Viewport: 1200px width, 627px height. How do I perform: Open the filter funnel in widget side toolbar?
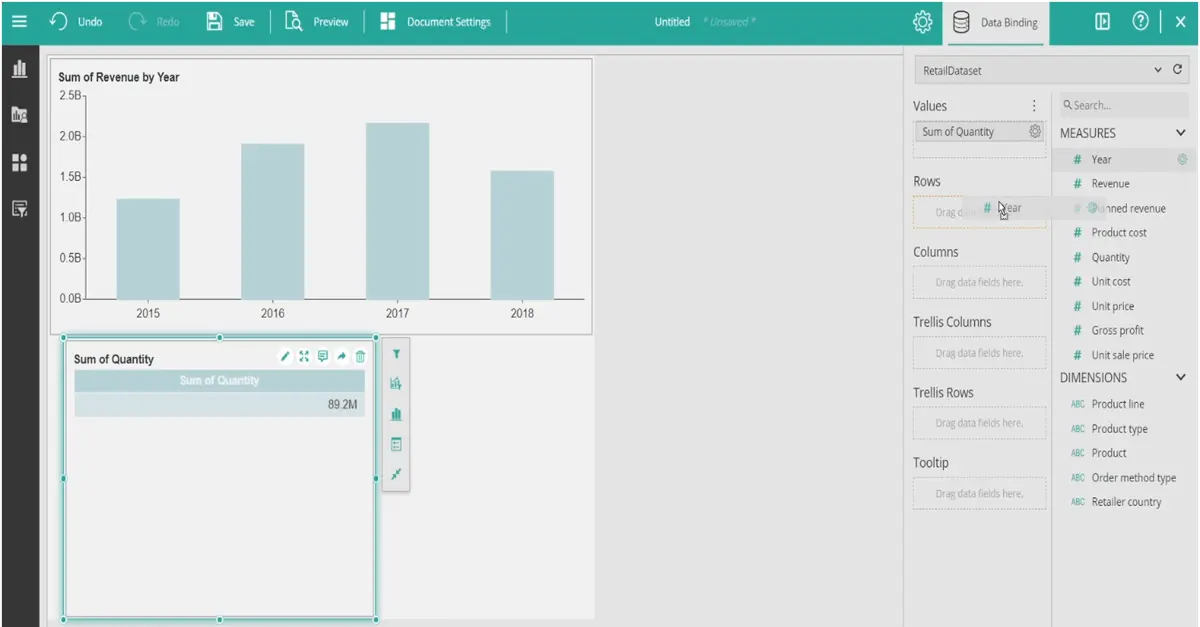click(396, 354)
